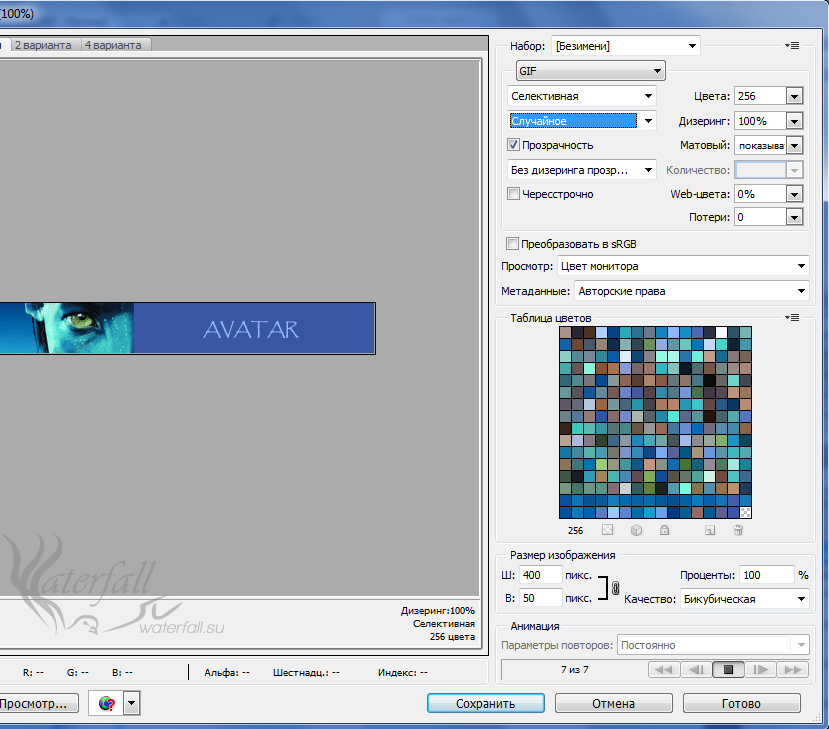Switch to the 4 варианта tab
This screenshot has width=829, height=729.
tap(113, 45)
